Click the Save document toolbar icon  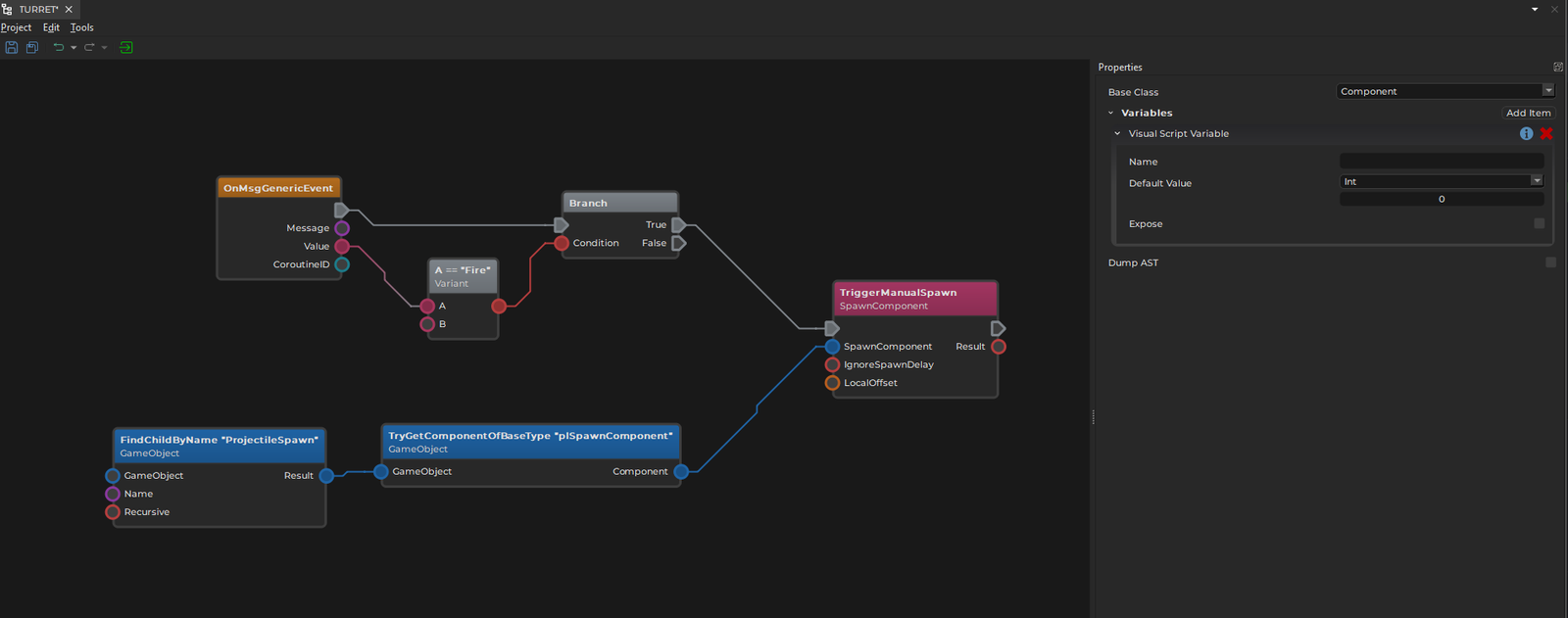(x=12, y=47)
